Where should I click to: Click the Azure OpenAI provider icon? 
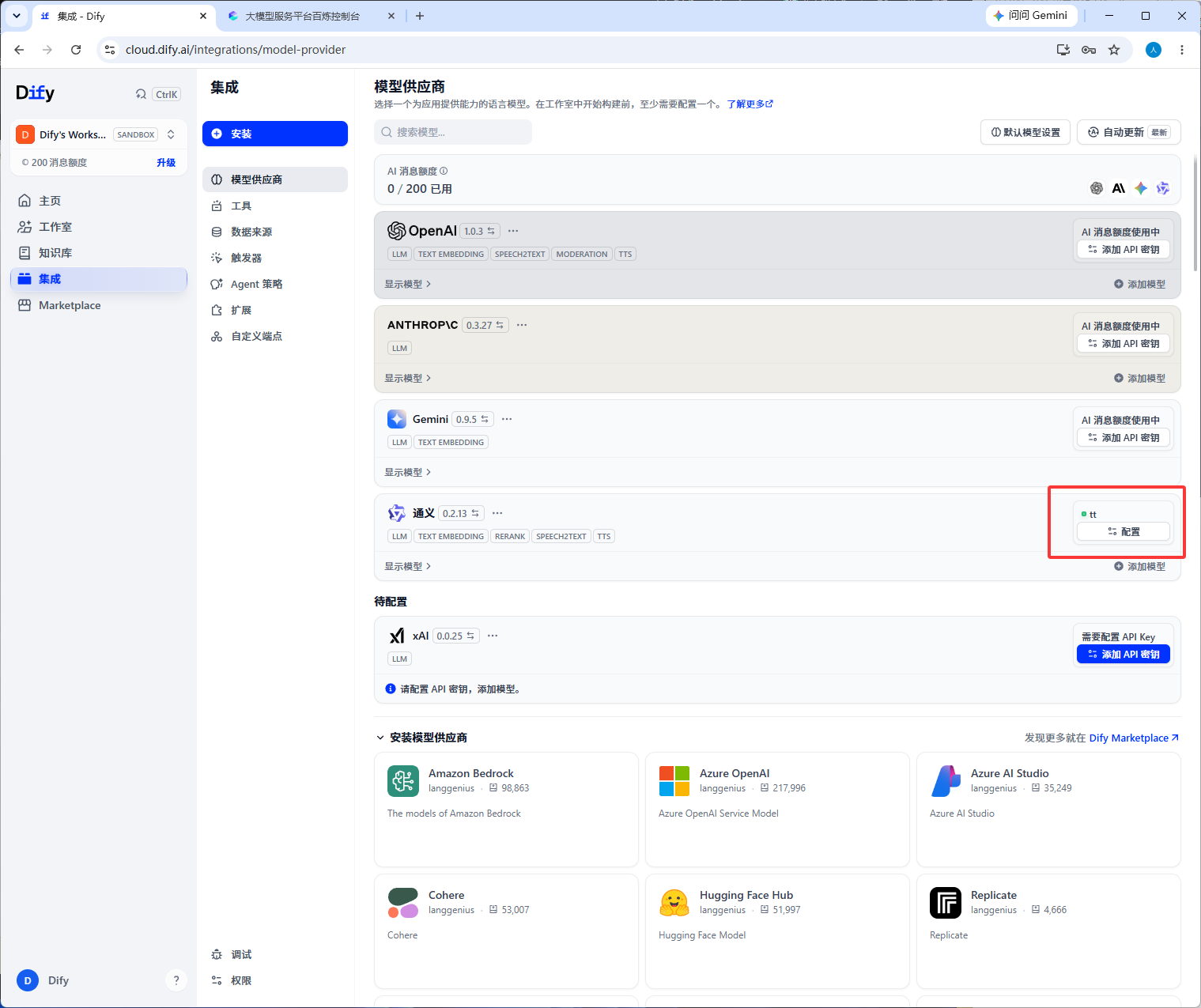tap(674, 781)
